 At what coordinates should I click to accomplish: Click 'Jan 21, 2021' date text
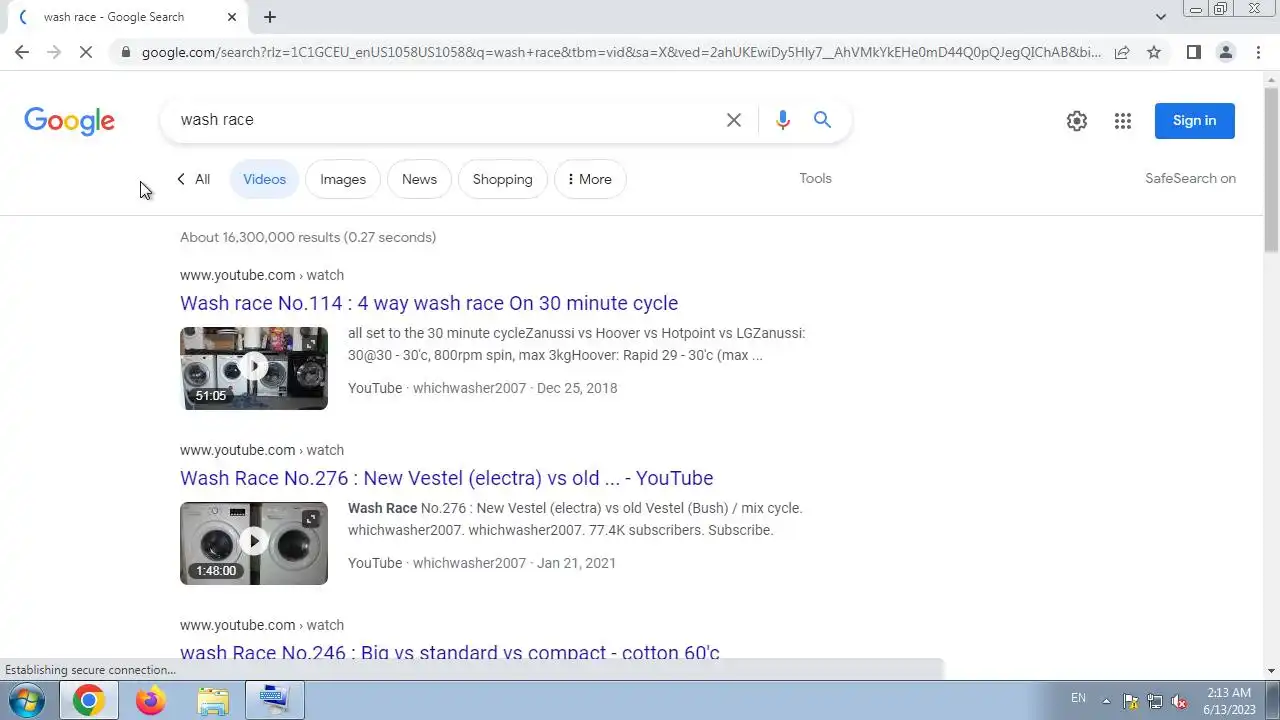click(576, 563)
